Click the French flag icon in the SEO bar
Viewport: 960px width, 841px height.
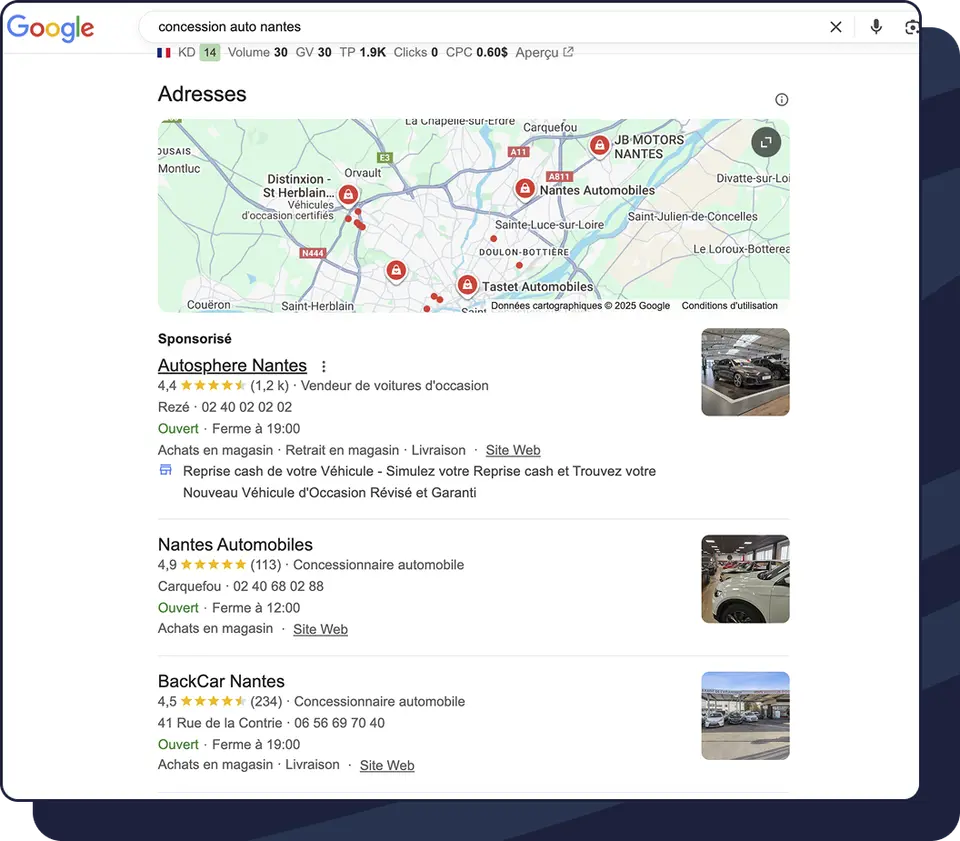[163, 53]
